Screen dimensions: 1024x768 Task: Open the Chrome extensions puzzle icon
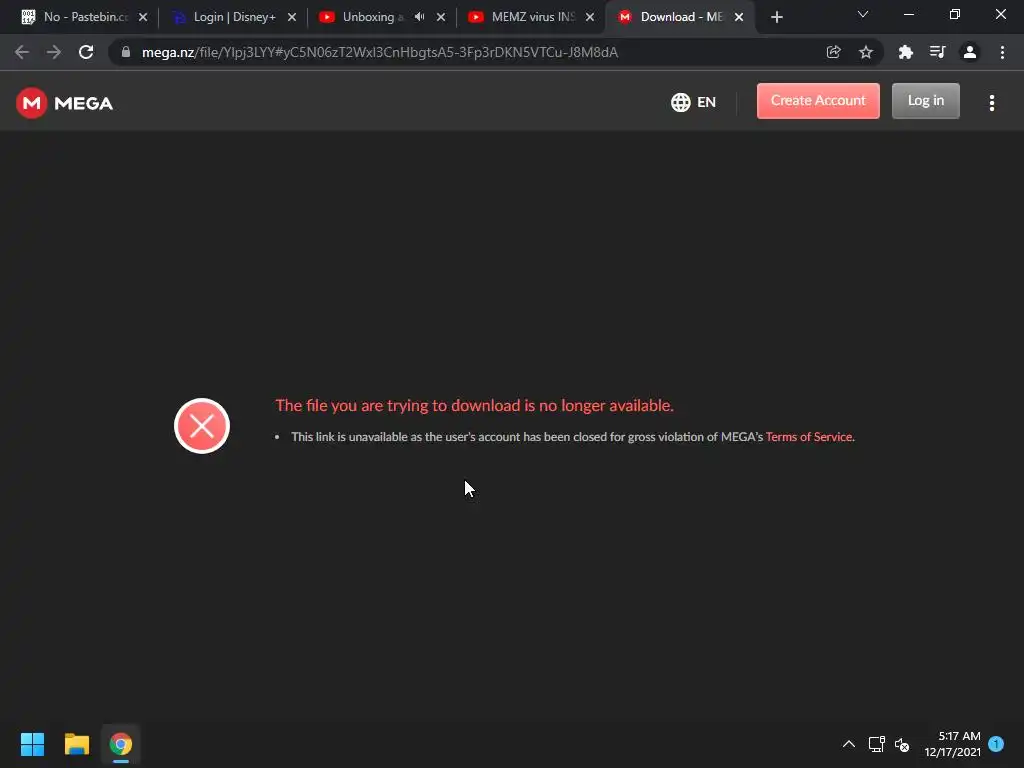(905, 52)
